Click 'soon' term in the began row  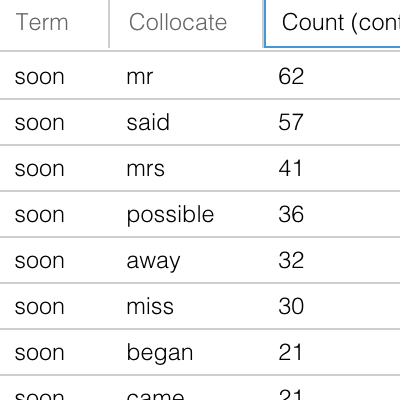pyautogui.click(x=39, y=353)
